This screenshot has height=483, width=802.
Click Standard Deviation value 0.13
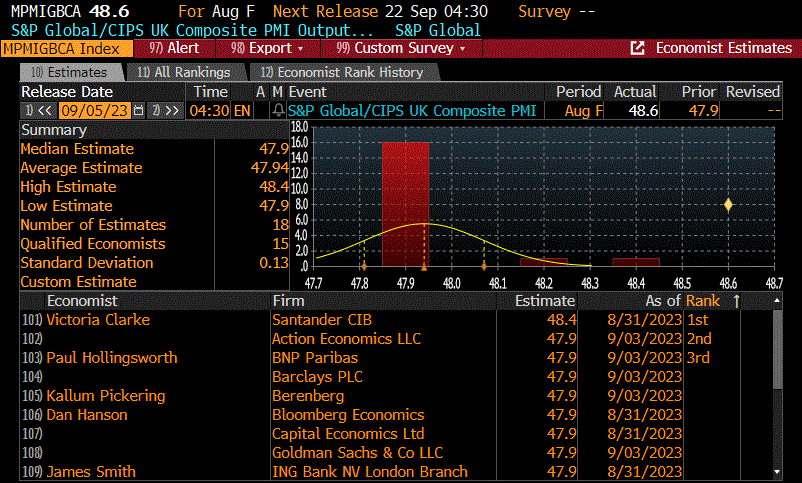coord(274,262)
